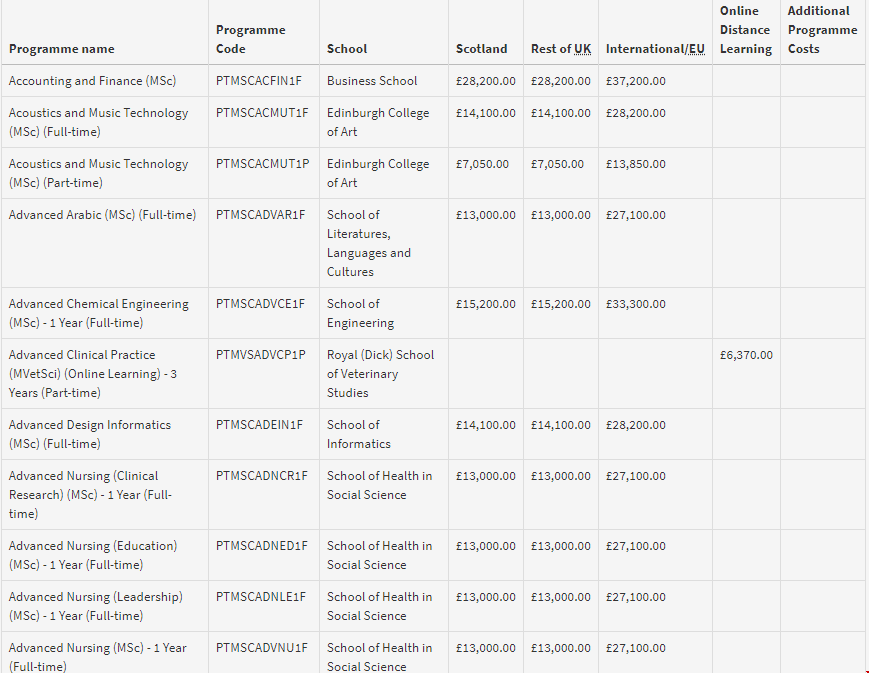Click the Programme name column header
Viewport: 869px width, 673px height.
(61, 49)
